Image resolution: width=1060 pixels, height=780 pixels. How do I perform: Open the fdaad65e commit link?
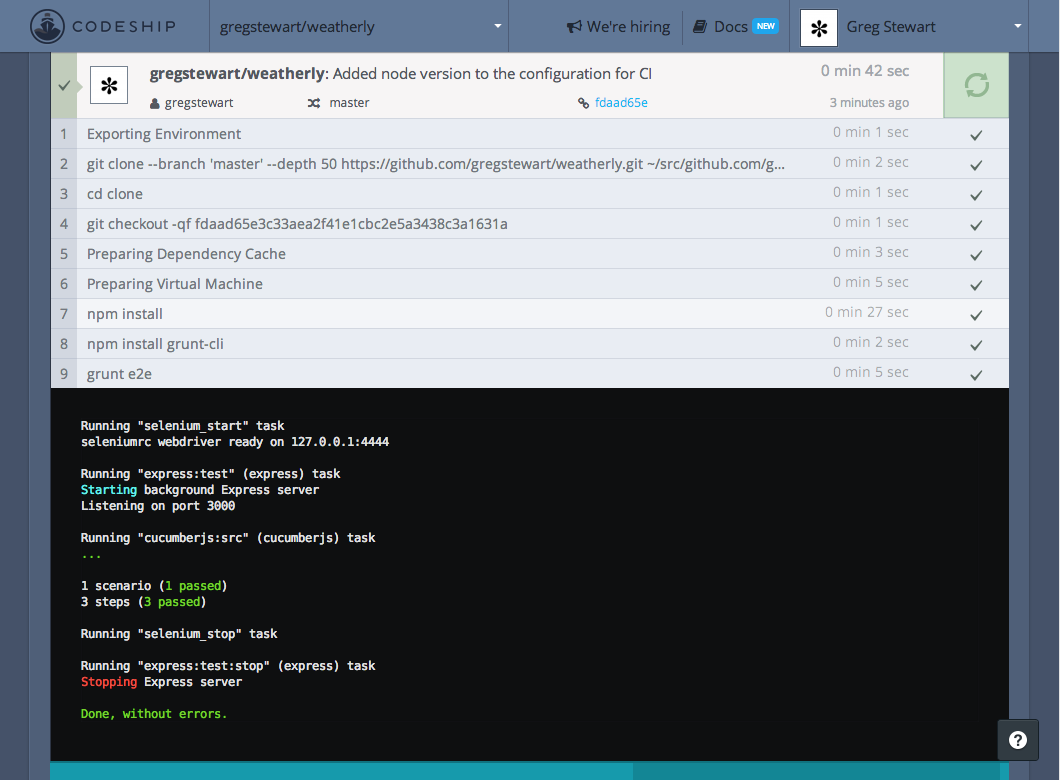tap(621, 103)
